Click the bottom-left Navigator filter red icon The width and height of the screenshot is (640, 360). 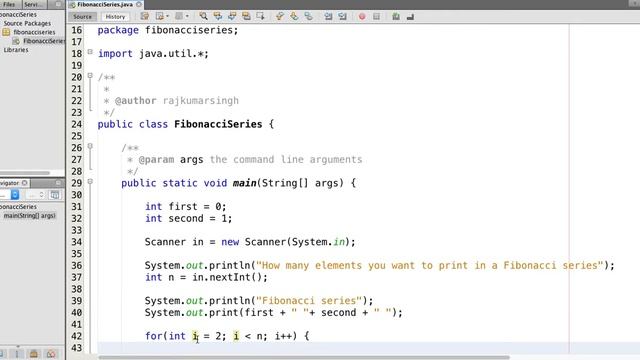point(51,354)
